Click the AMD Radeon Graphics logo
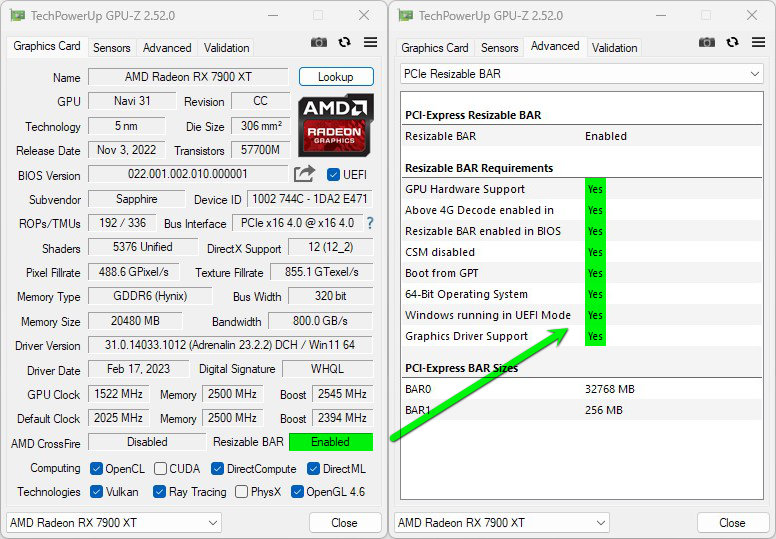 (x=336, y=125)
